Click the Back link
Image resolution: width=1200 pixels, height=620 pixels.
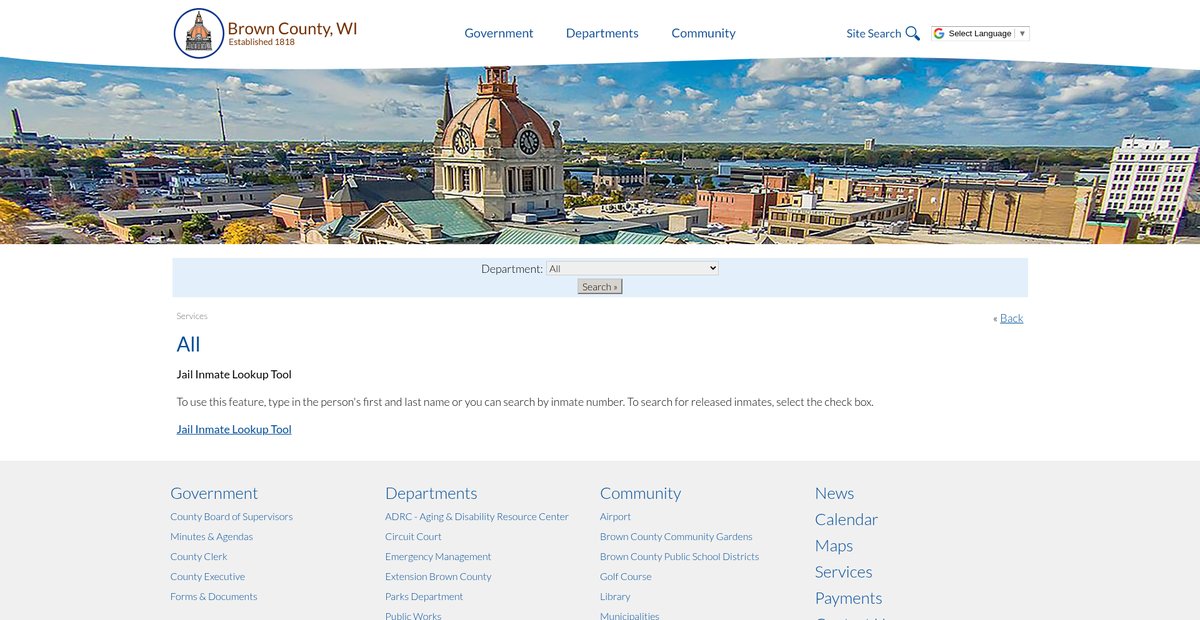[1012, 318]
